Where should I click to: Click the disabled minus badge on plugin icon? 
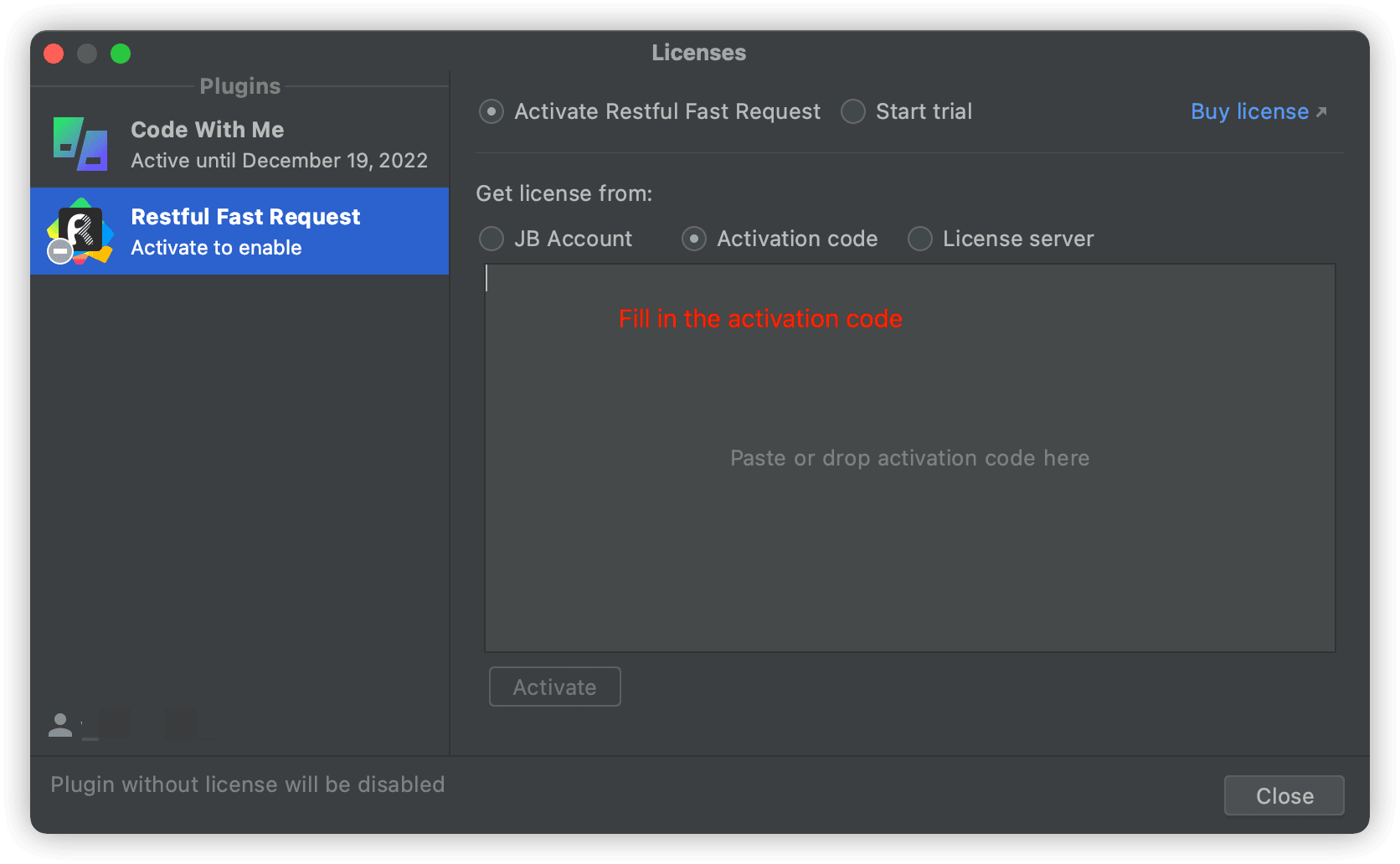[x=59, y=251]
